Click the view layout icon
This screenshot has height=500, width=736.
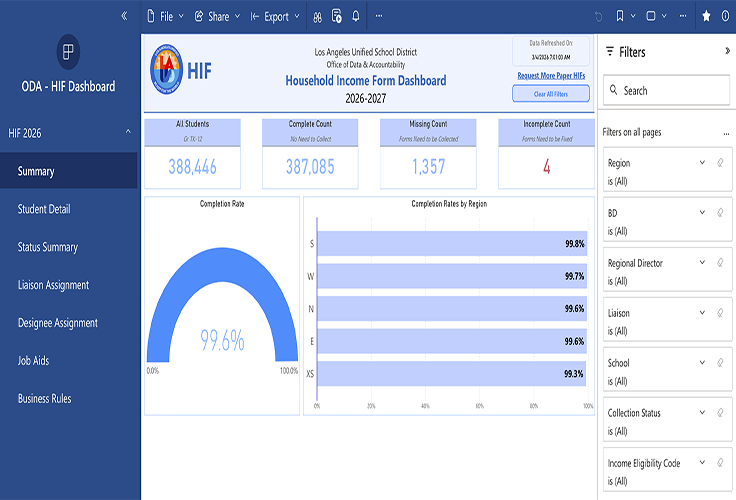point(651,16)
